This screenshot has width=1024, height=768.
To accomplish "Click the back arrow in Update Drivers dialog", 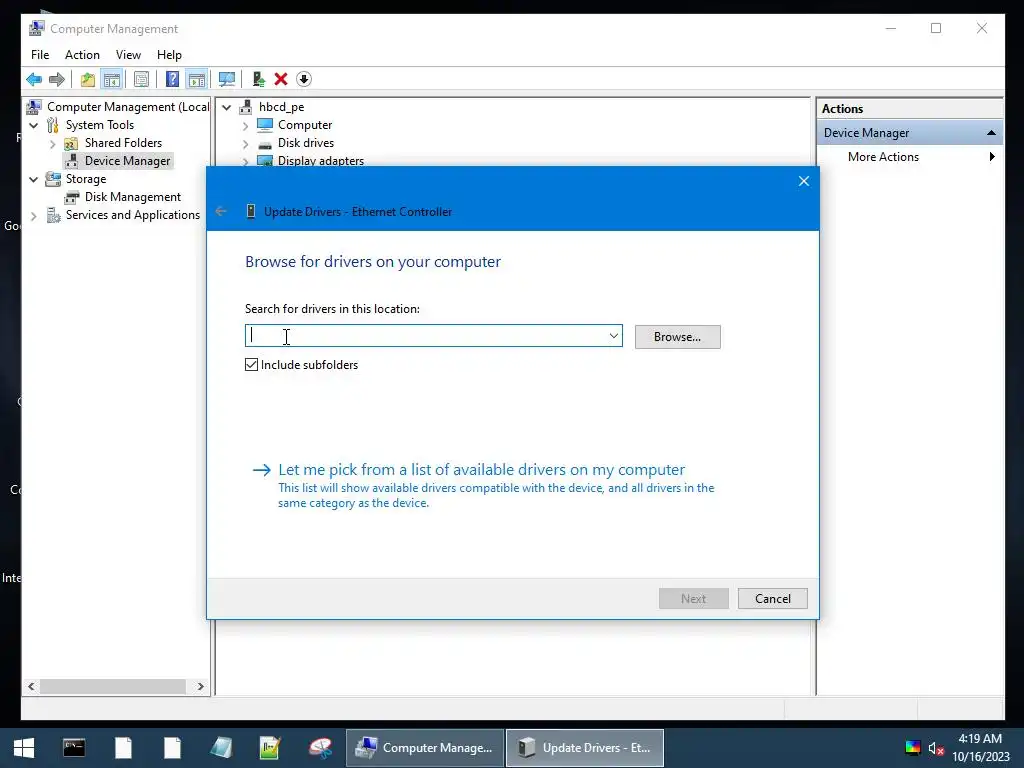I will pos(221,211).
